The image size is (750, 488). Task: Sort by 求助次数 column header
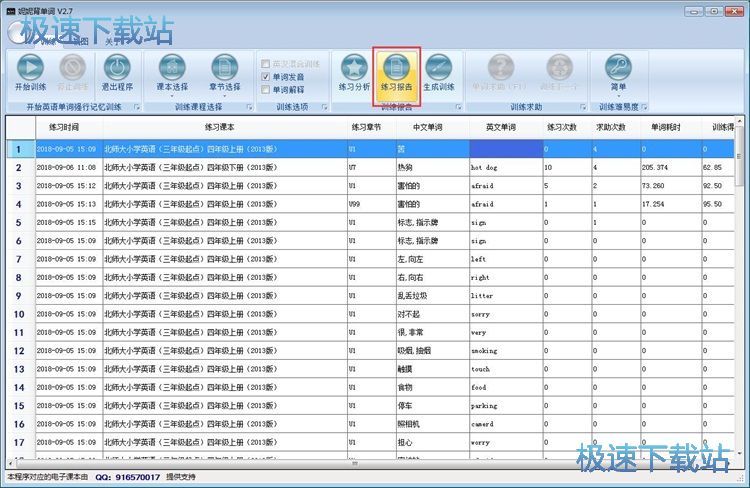616,127
